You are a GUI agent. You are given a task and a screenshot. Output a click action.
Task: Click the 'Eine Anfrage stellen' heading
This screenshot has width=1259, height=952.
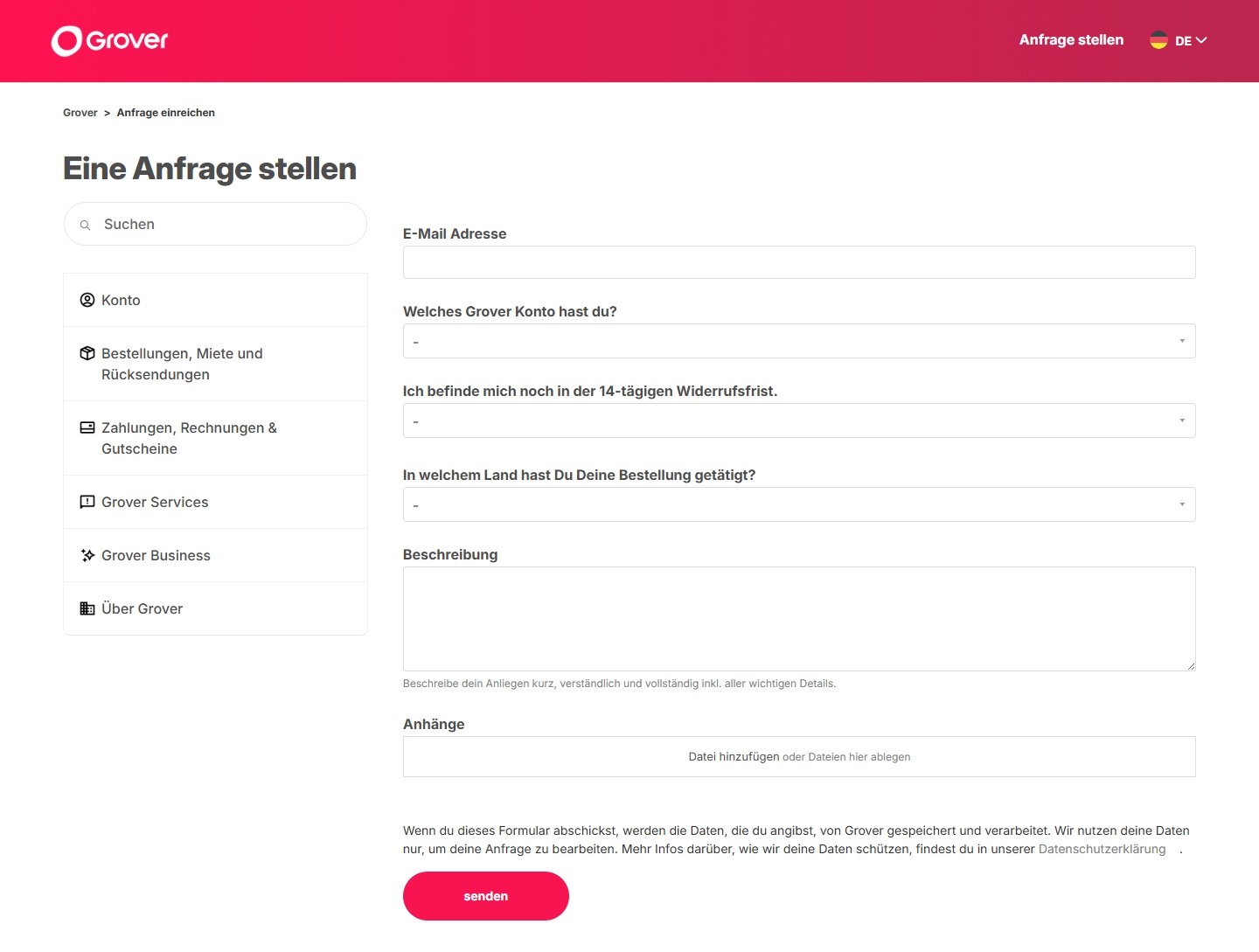(x=210, y=169)
